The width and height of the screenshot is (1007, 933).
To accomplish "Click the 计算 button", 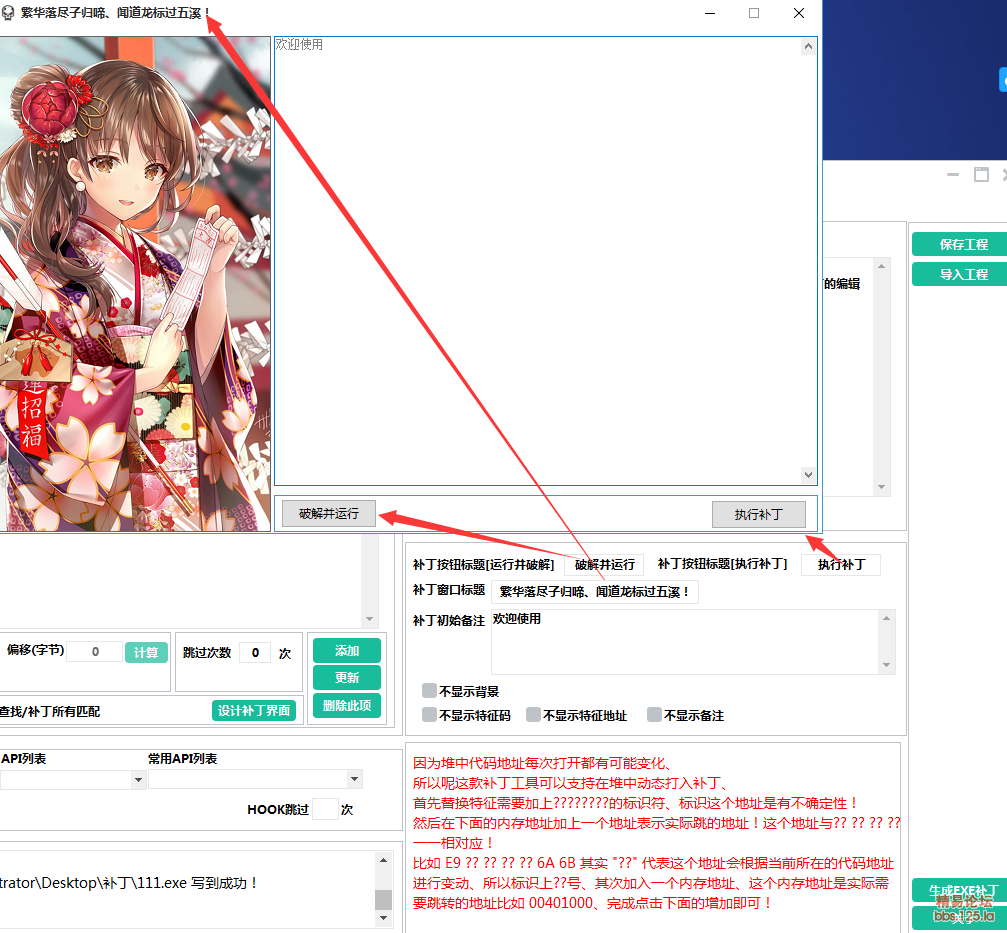I will [146, 652].
